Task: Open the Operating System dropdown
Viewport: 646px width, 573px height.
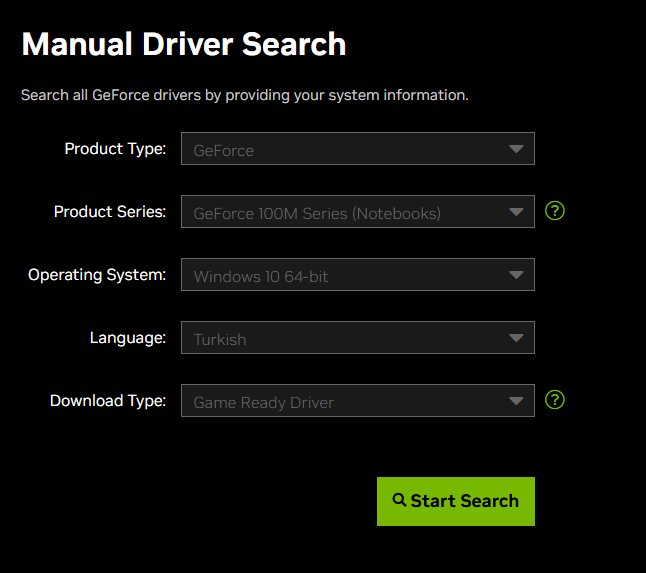Action: (x=358, y=274)
